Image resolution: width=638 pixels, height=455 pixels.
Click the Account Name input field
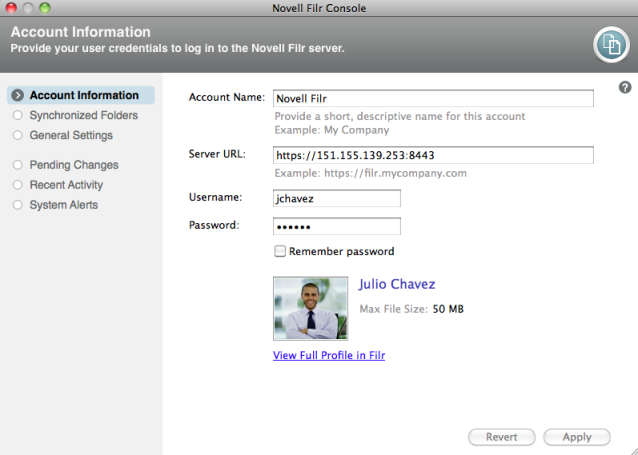coord(433,98)
